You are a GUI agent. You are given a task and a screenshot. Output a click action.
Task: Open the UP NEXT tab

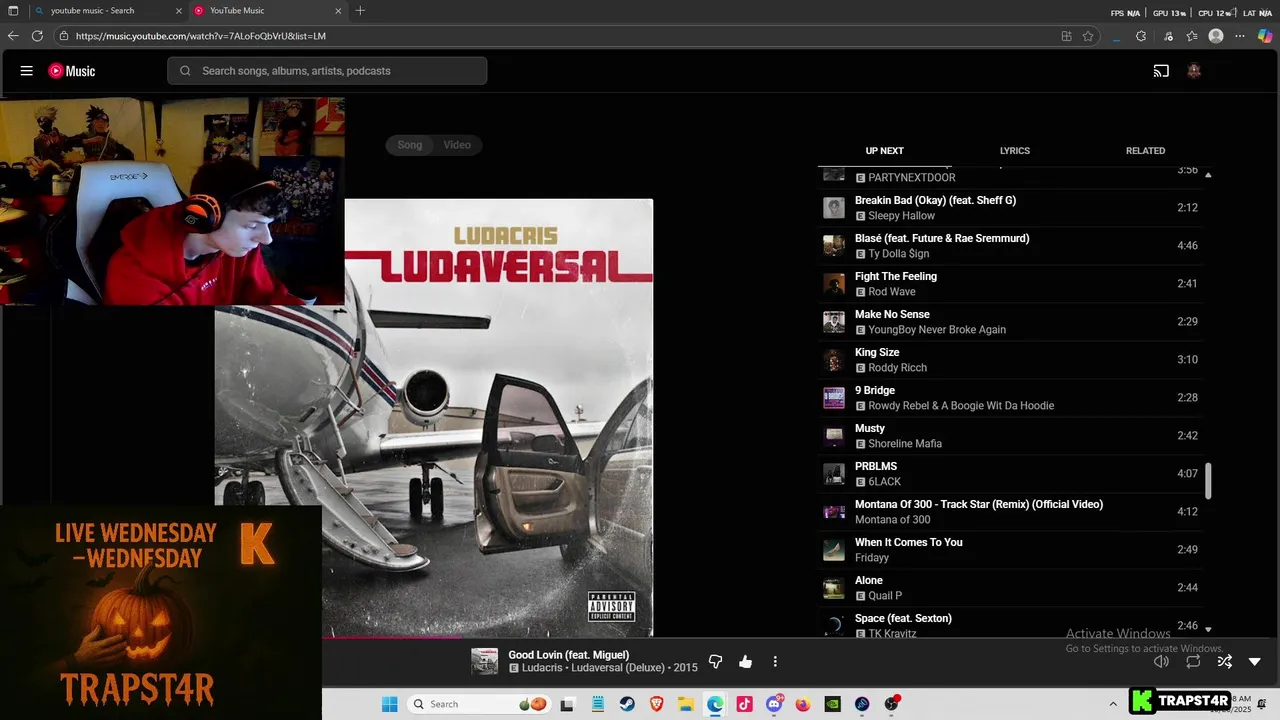coord(884,151)
